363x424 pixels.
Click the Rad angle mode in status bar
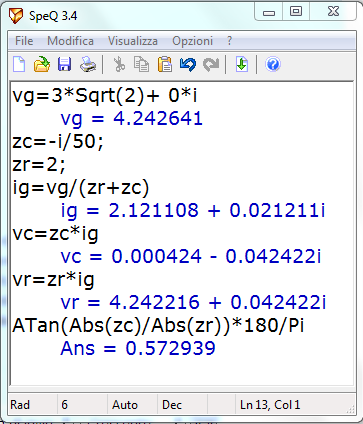tap(20, 405)
